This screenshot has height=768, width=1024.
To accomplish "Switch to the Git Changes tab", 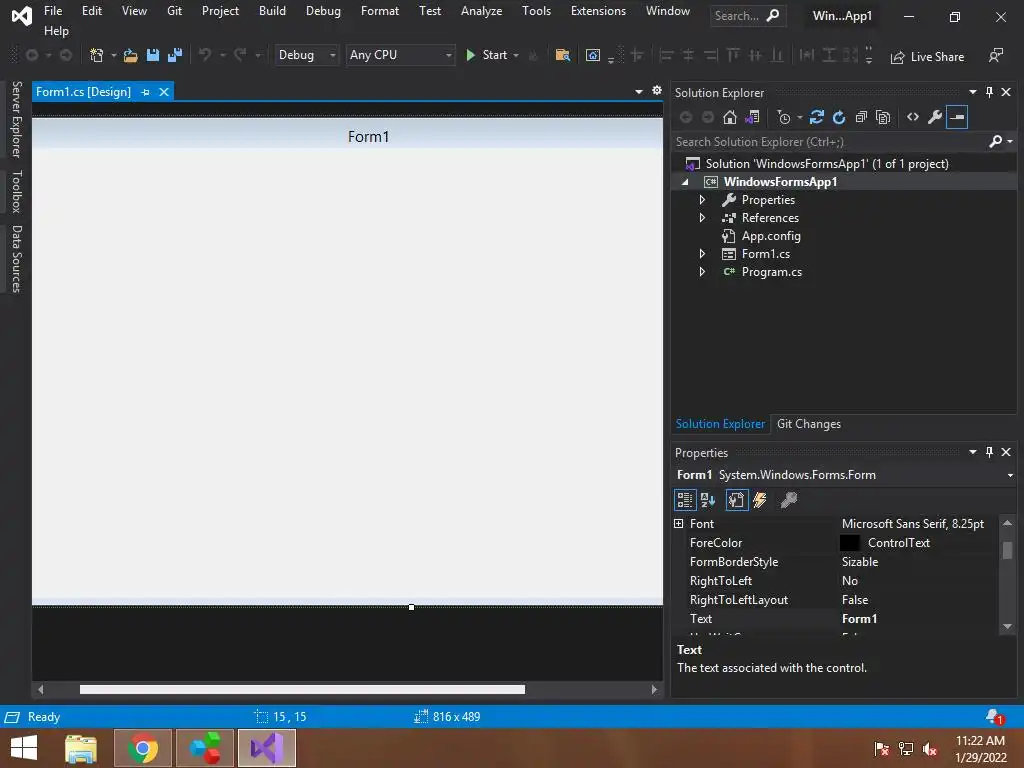I will [x=808, y=424].
